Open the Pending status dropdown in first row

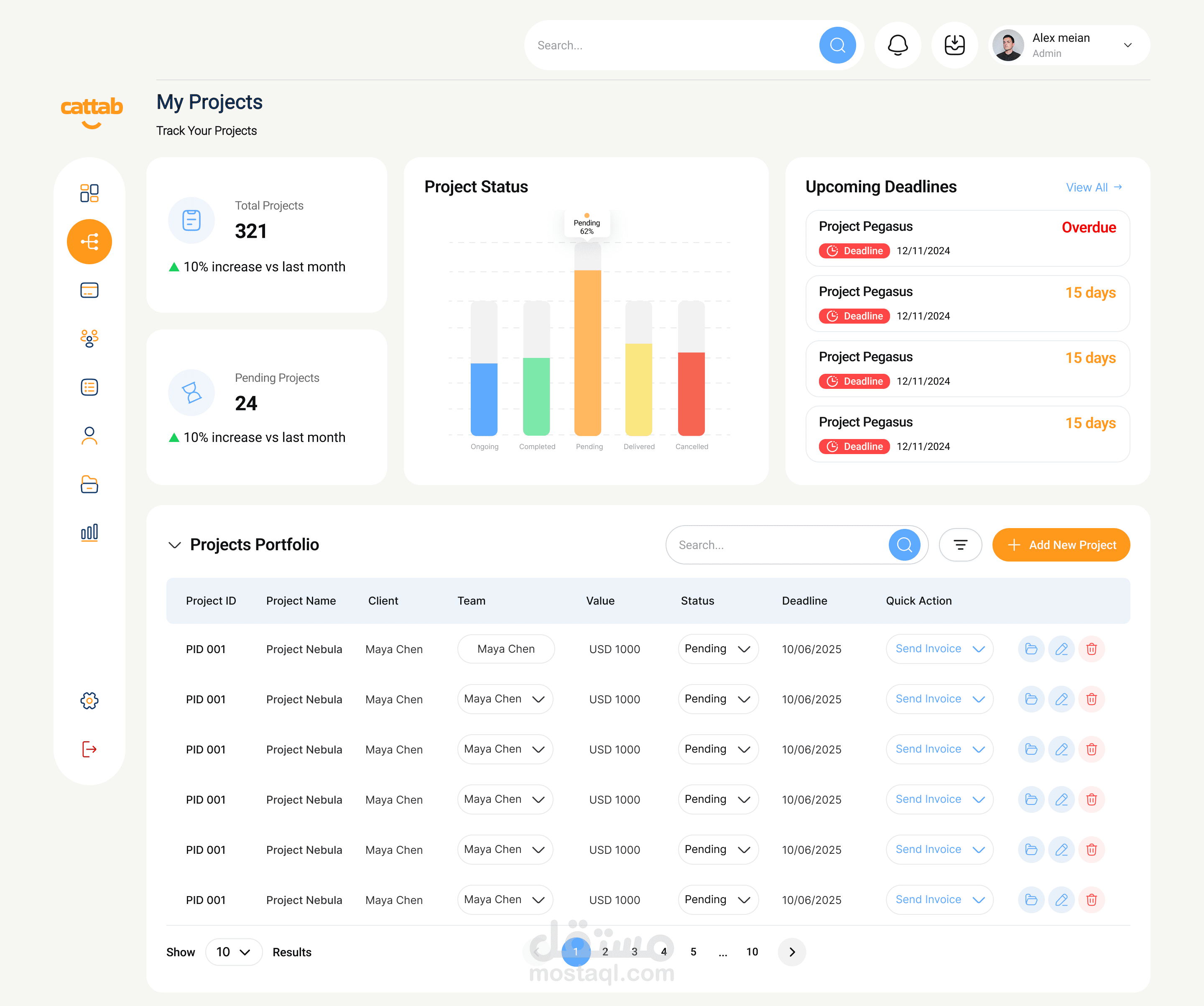click(x=718, y=649)
